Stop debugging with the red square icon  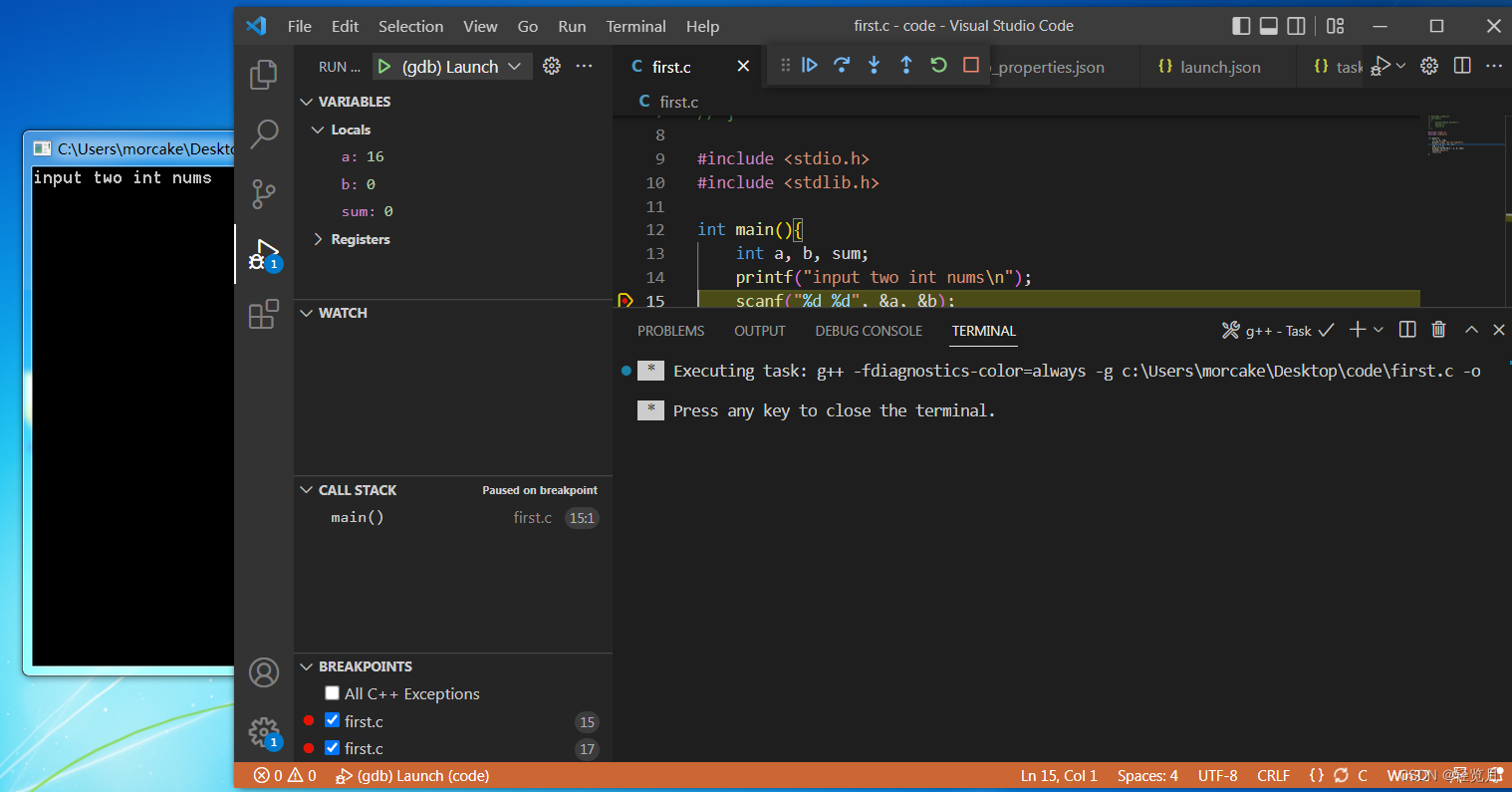pyautogui.click(x=967, y=65)
